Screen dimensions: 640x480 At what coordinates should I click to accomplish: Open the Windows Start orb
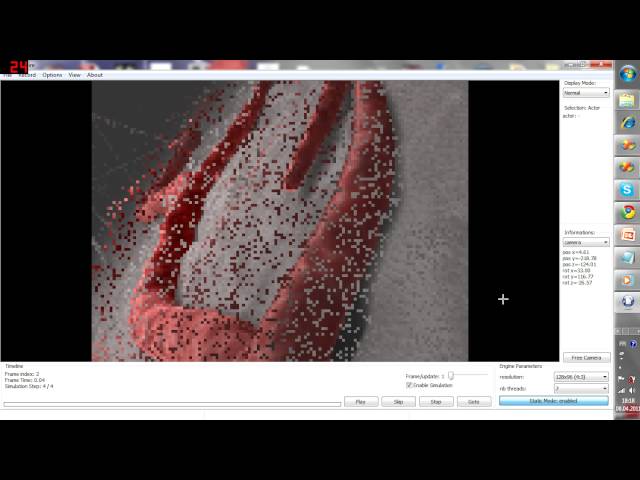pyautogui.click(x=627, y=75)
